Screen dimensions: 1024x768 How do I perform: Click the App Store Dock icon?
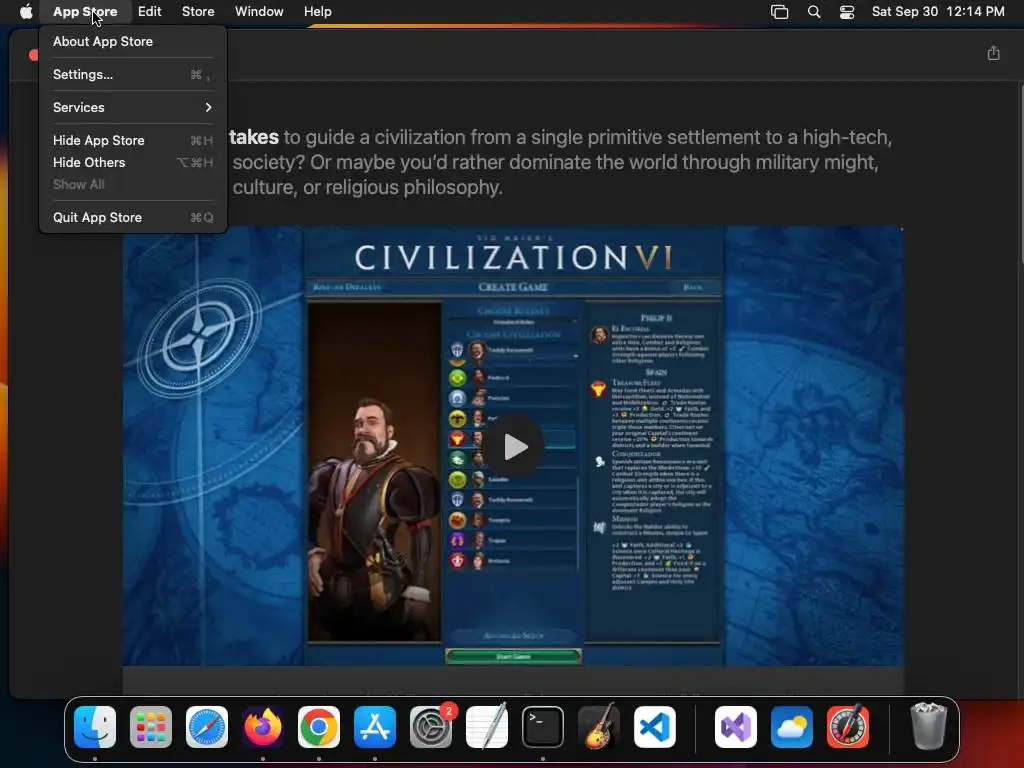coord(375,727)
